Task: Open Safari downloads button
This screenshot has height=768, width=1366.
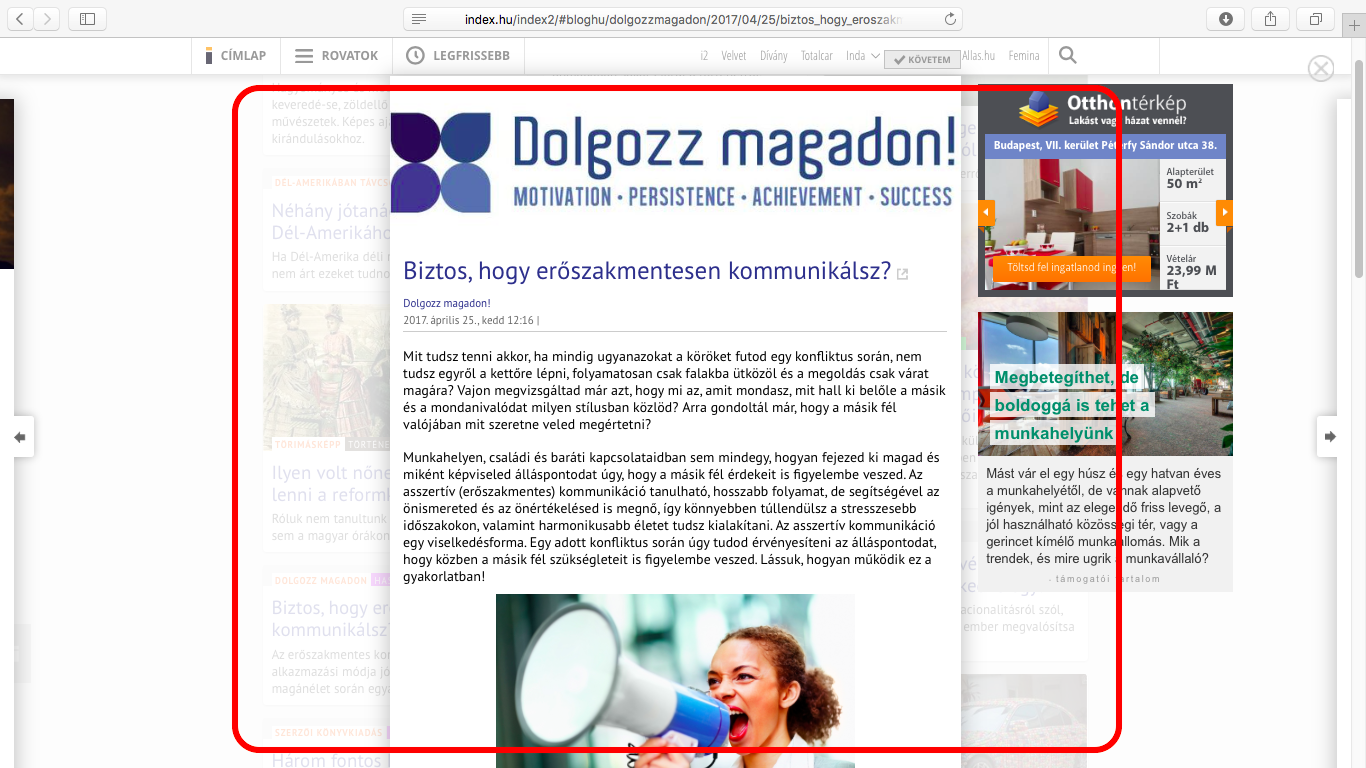Action: [x=1226, y=18]
